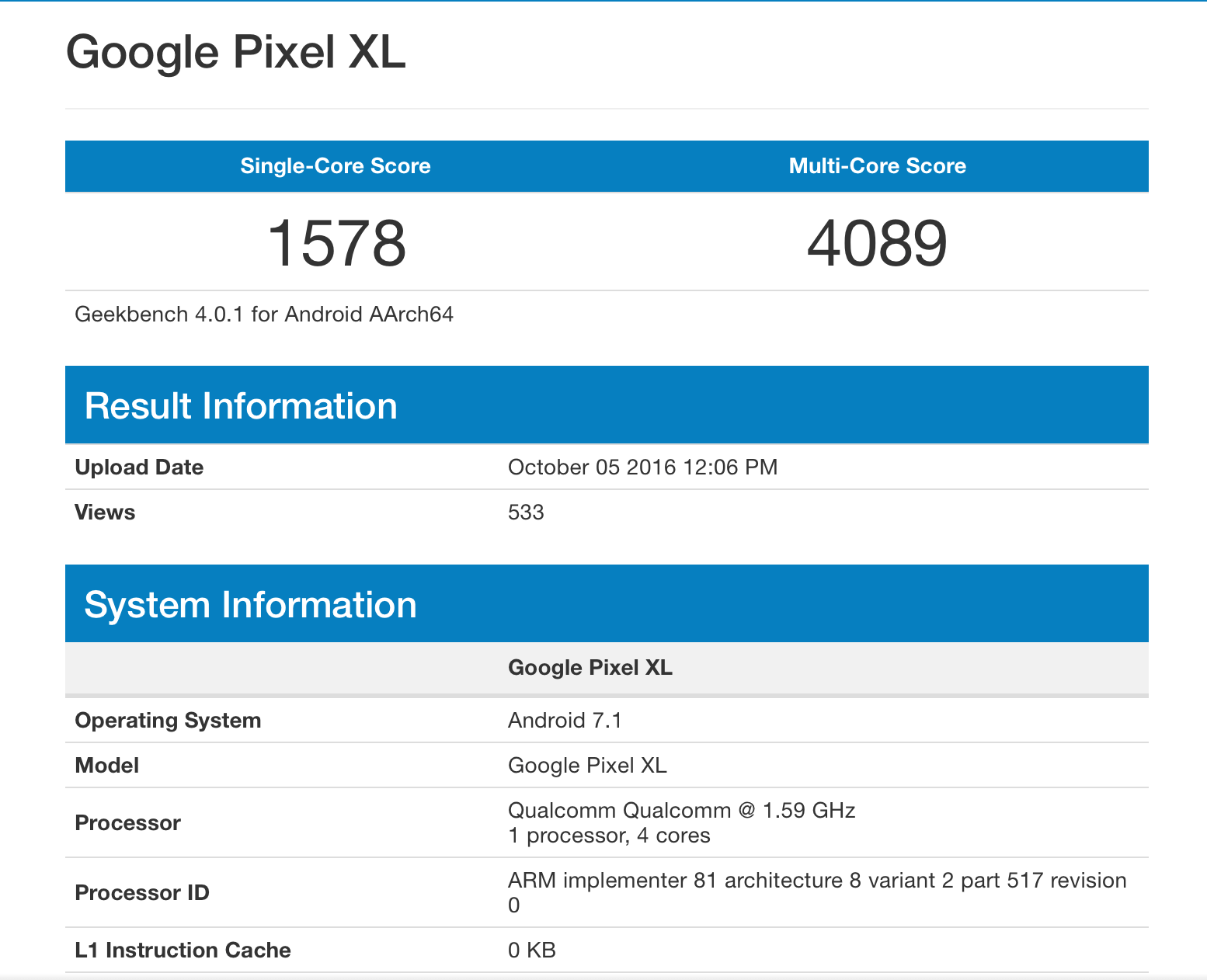Click the Views label
The height and width of the screenshot is (980, 1207).
pos(105,513)
